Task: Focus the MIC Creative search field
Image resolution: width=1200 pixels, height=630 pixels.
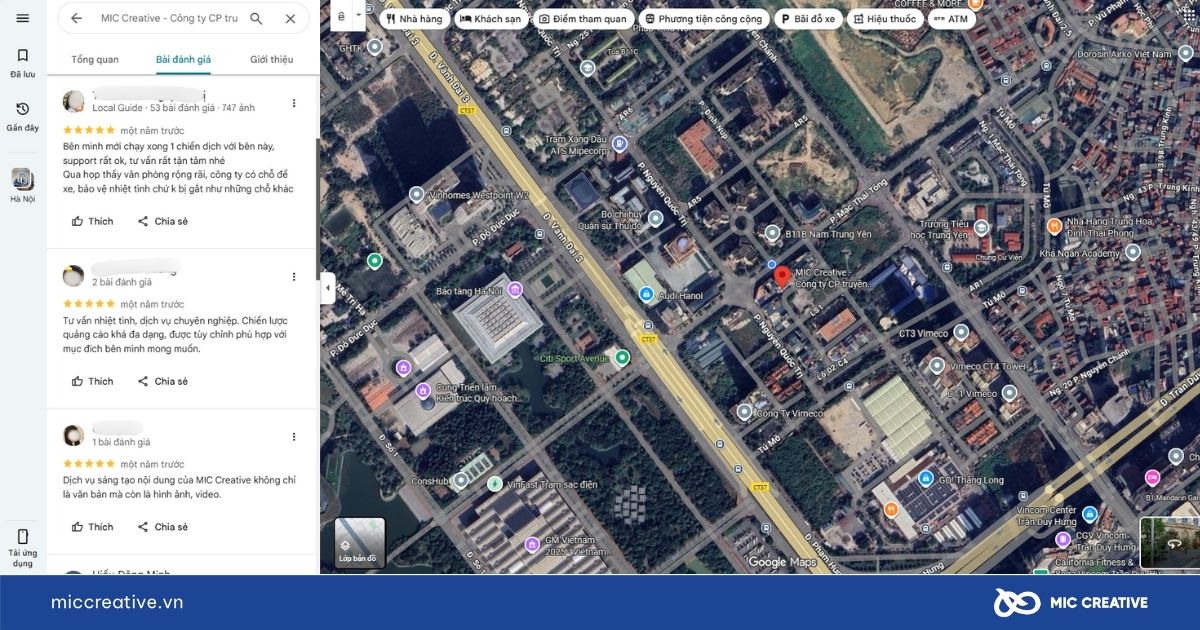Action: [168, 18]
